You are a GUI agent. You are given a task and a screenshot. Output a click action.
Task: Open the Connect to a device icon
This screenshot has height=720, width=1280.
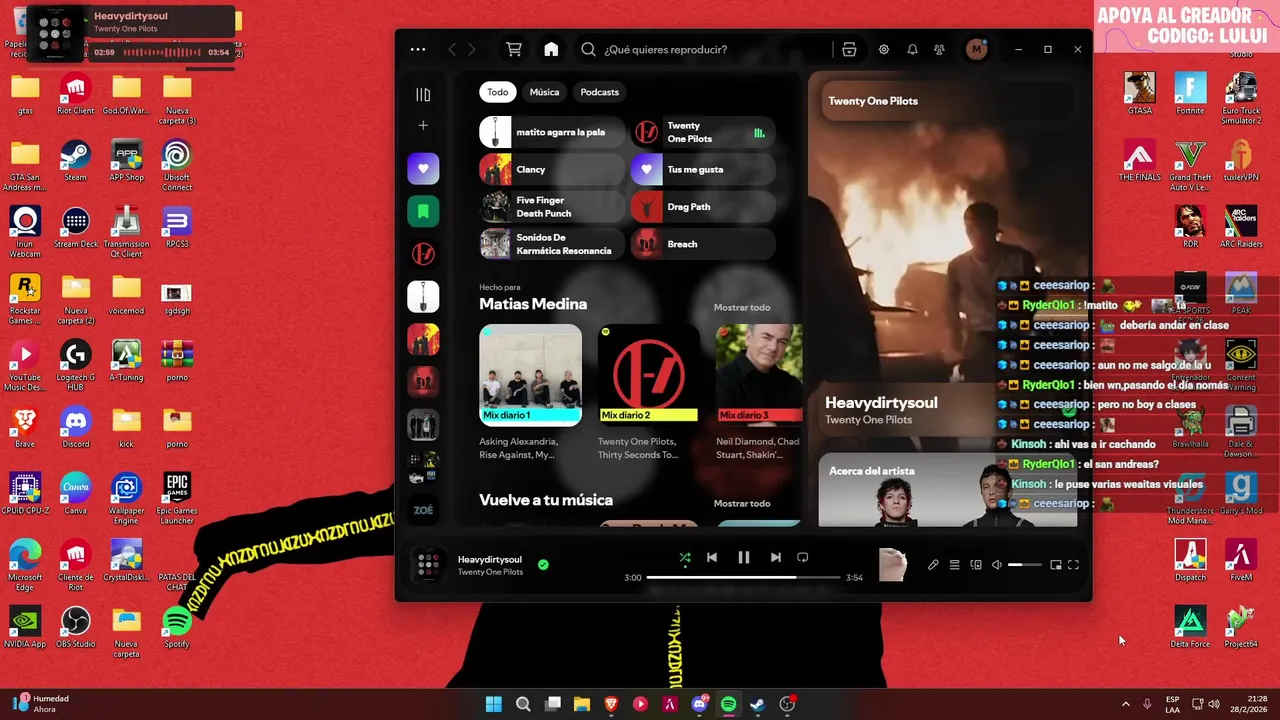tap(976, 565)
